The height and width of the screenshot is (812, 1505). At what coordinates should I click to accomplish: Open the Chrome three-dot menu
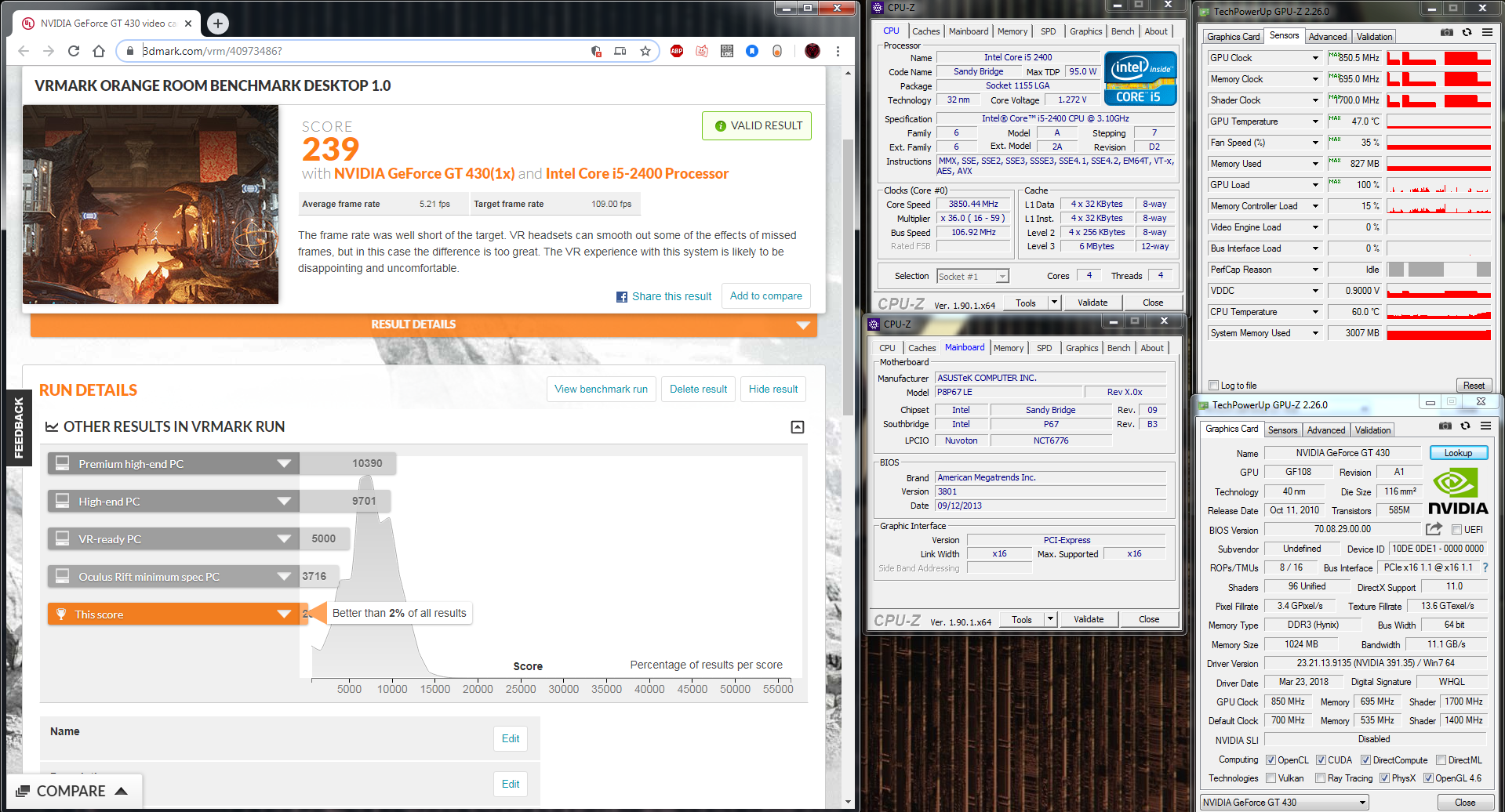pos(838,51)
